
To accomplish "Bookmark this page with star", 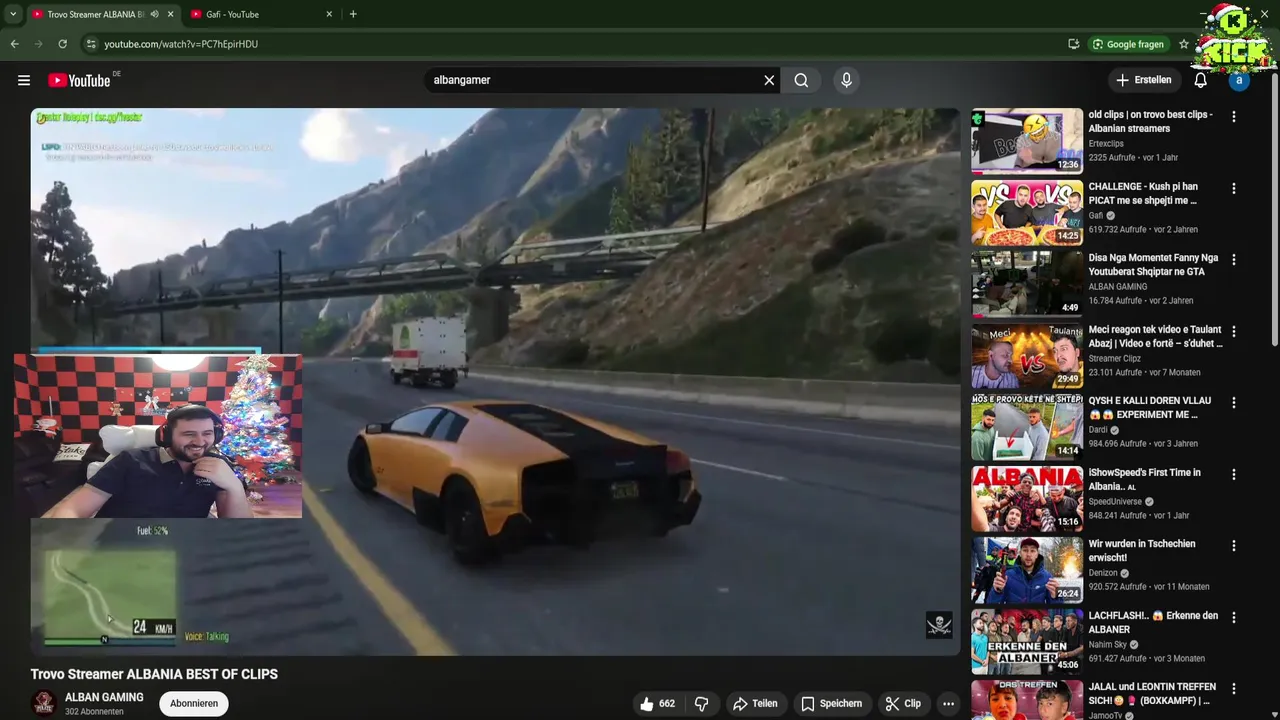I will 1184,44.
